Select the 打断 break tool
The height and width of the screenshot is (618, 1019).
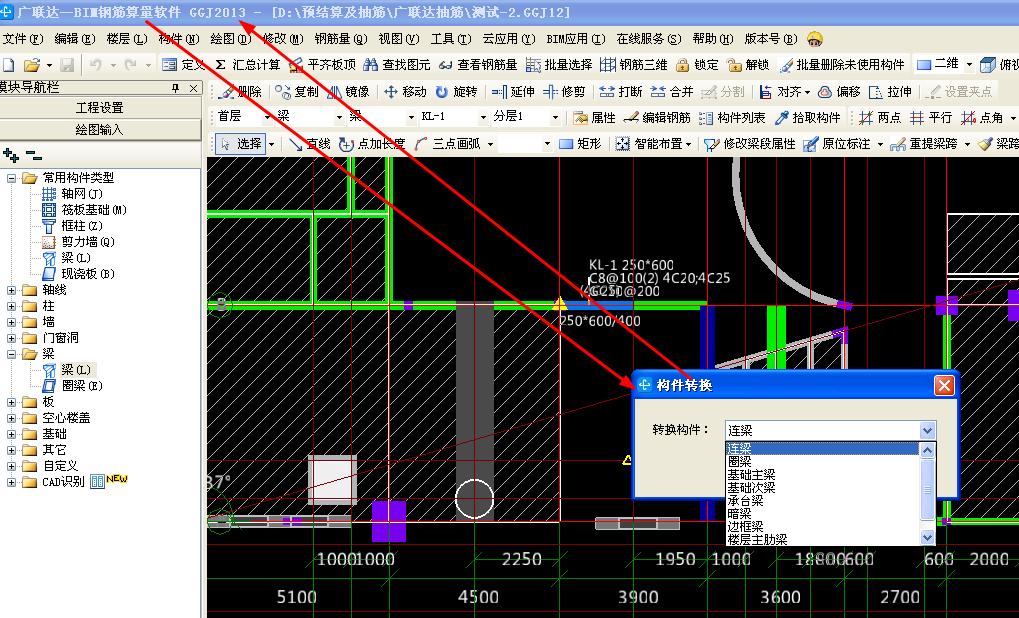[621, 92]
